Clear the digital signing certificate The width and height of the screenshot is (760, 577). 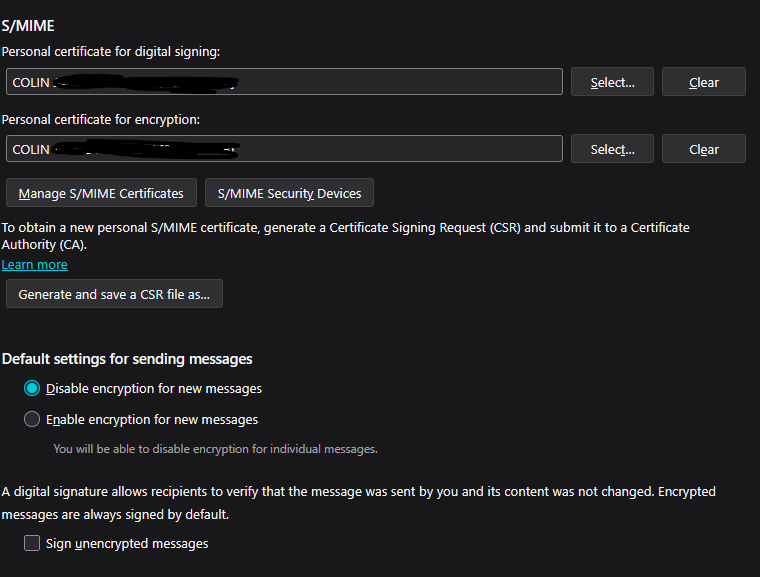703,82
